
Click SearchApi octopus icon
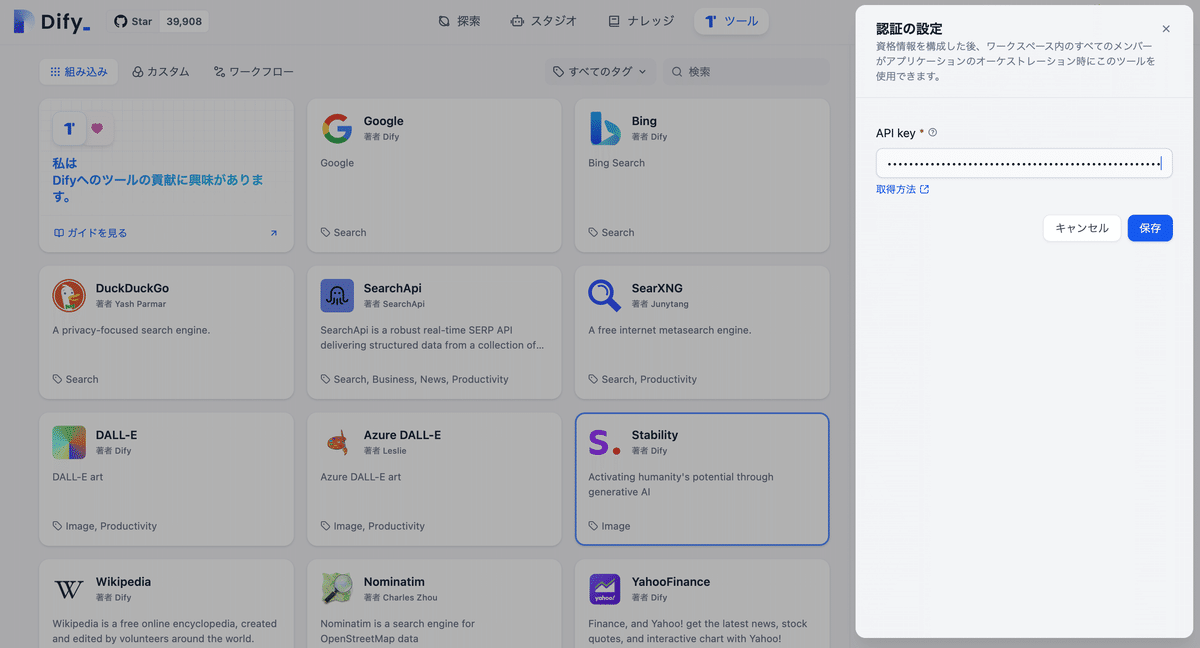click(337, 295)
